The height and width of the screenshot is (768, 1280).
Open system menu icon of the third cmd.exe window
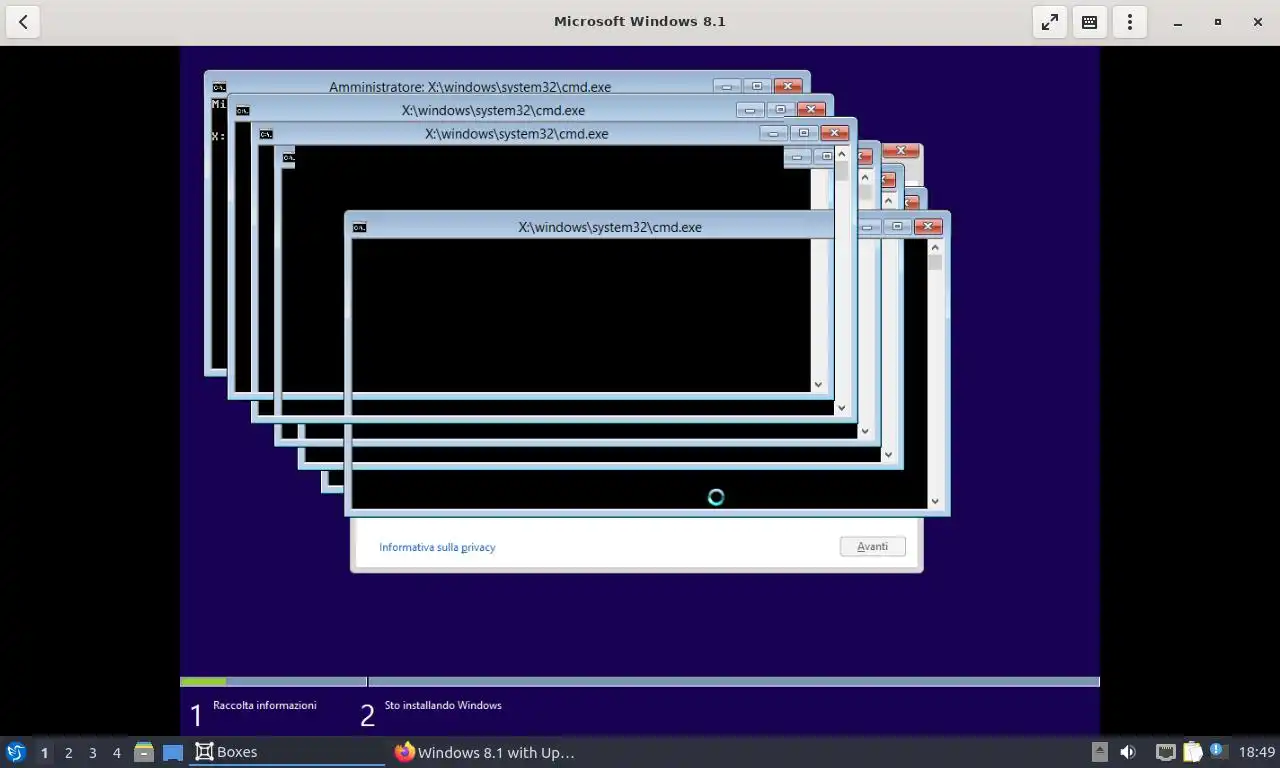tap(266, 134)
